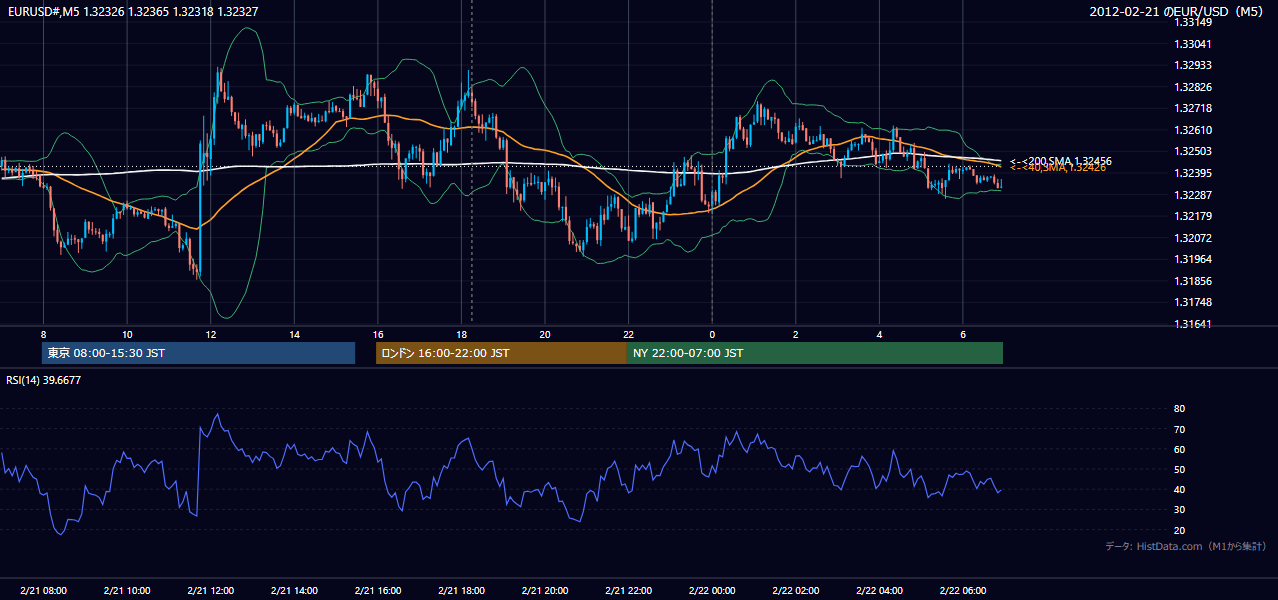Click the 2/22 00:00 time label
Image resolution: width=1278 pixels, height=600 pixels.
[712, 591]
